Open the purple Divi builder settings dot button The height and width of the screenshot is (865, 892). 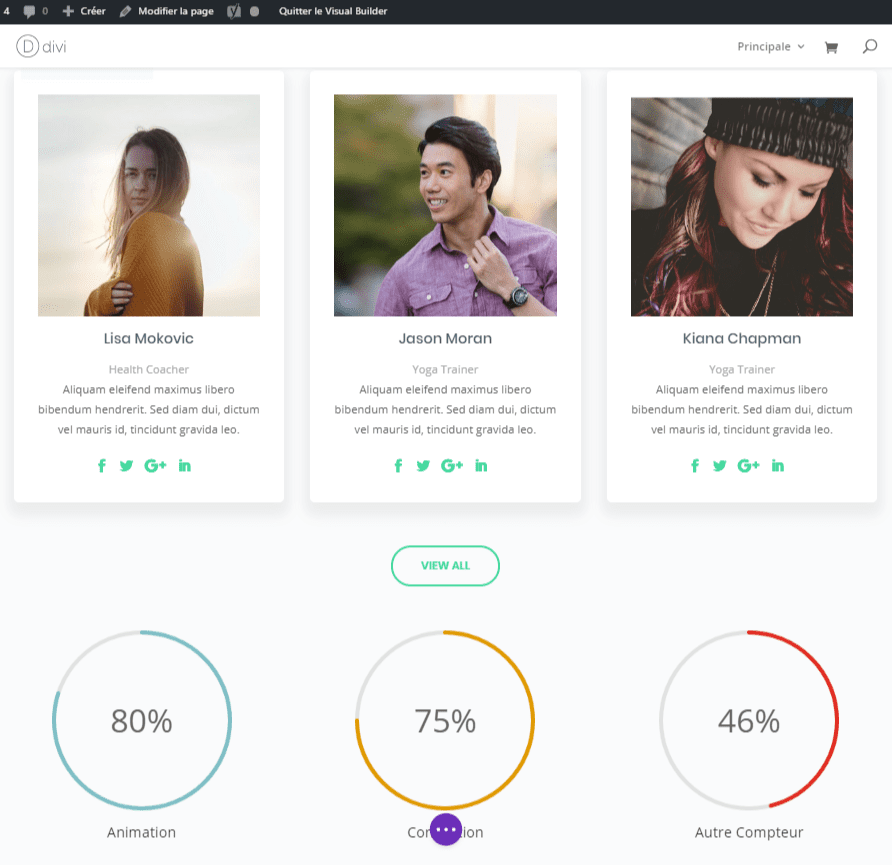445,829
